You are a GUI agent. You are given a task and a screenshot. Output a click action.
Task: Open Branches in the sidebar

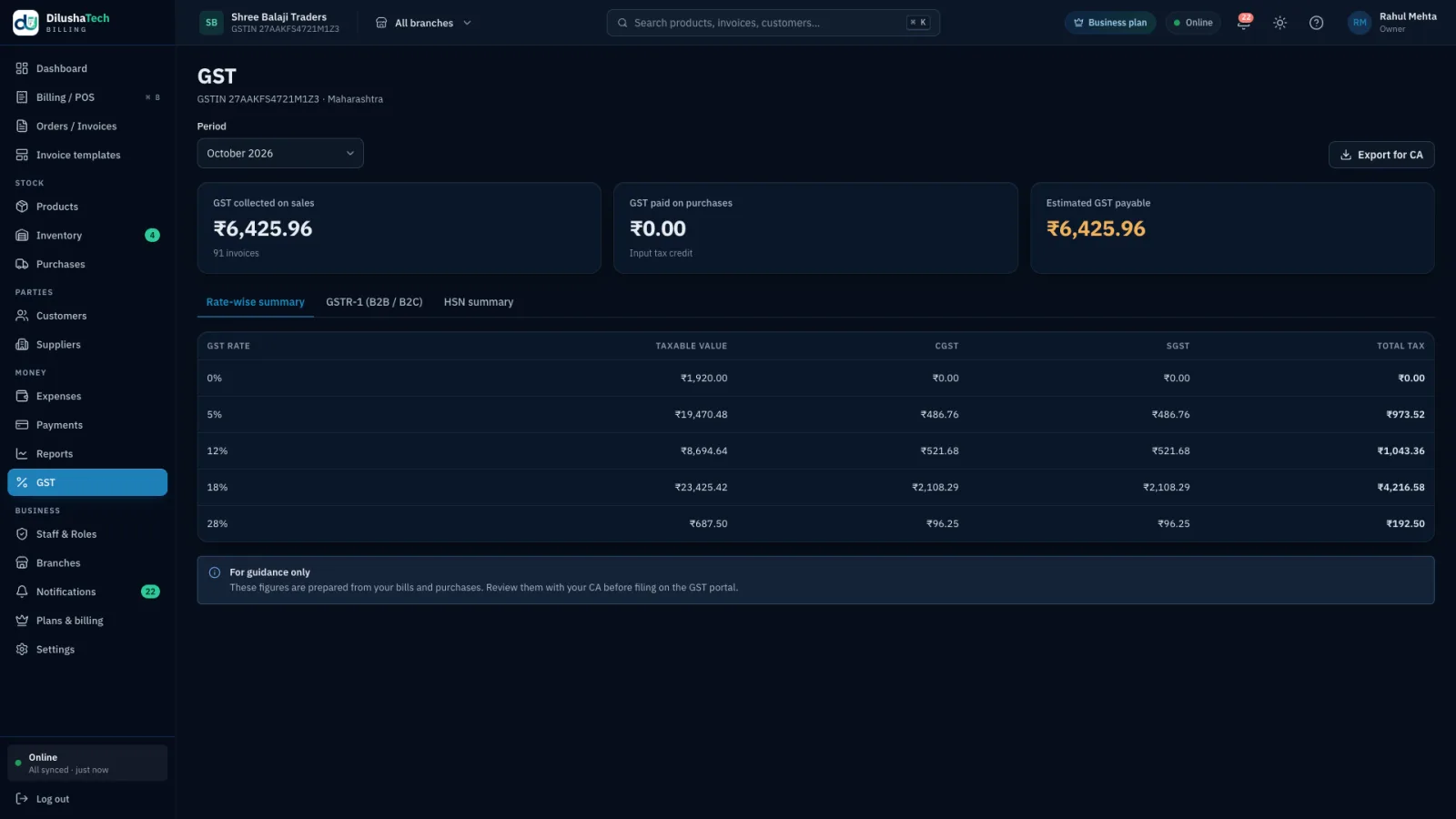pyautogui.click(x=87, y=563)
